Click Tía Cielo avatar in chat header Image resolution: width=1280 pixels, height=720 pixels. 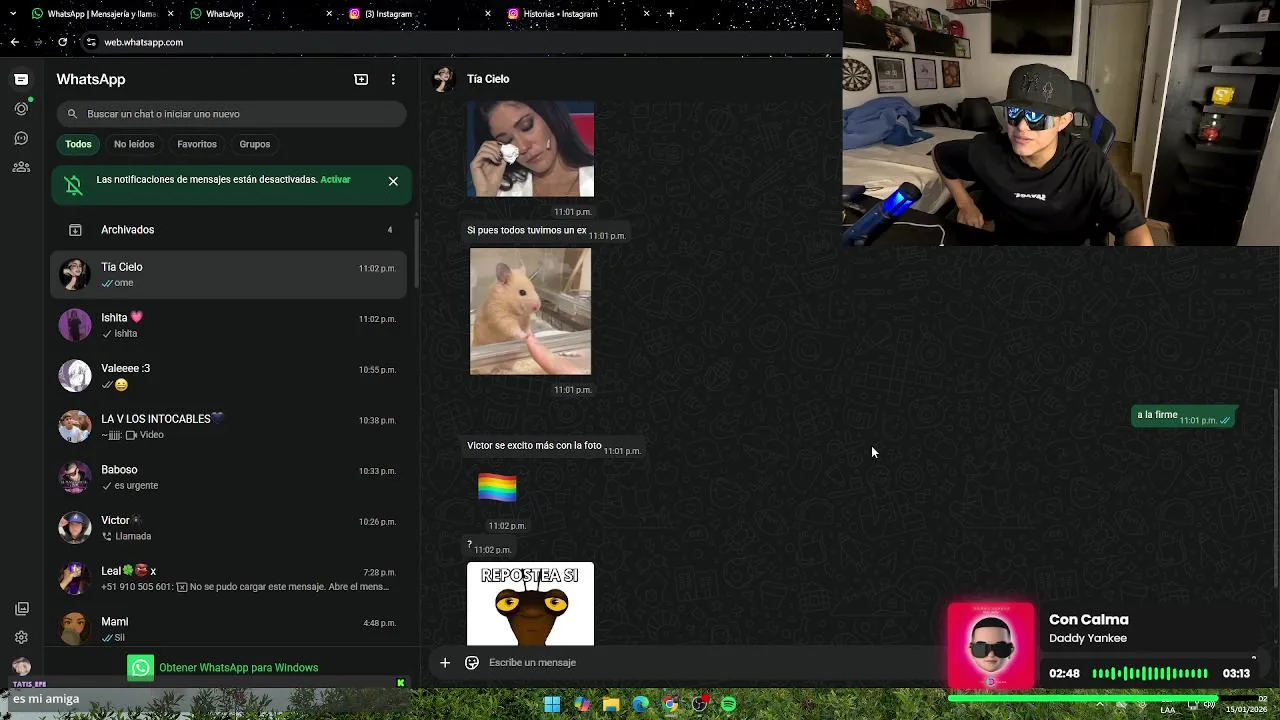click(443, 79)
